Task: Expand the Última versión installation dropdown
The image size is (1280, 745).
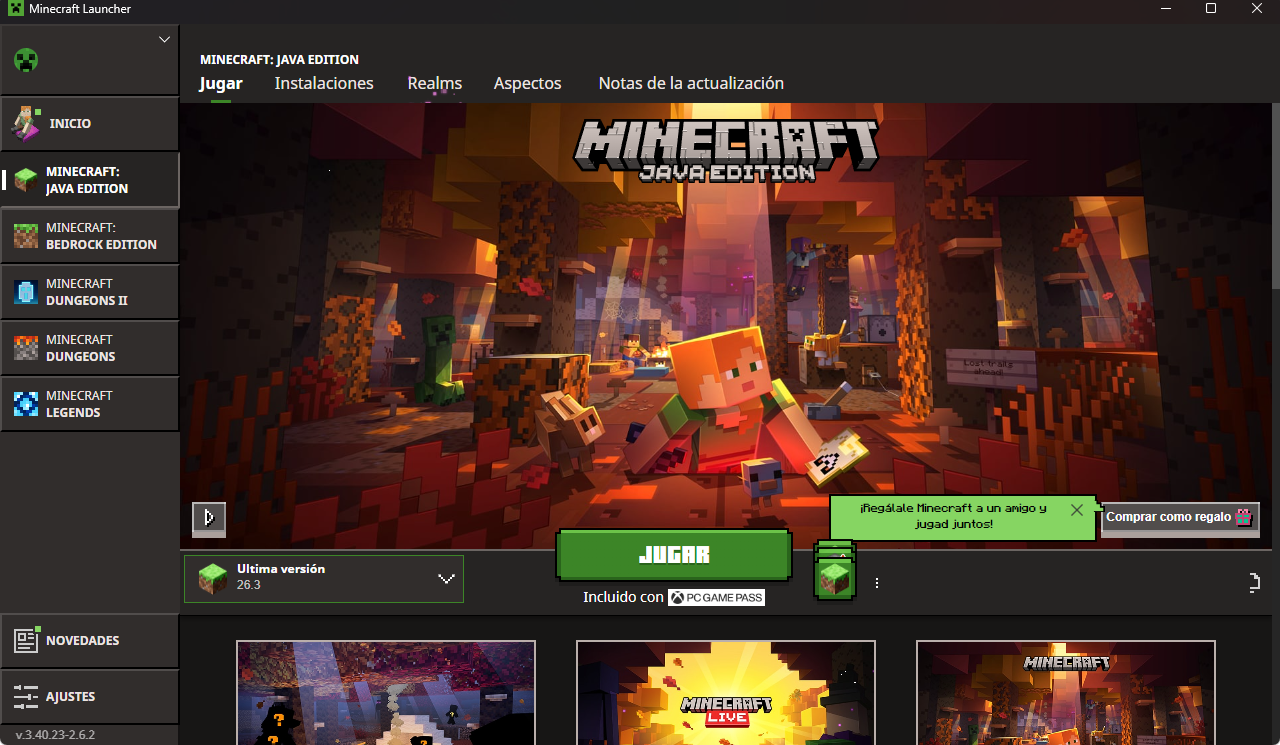Action: click(x=324, y=579)
